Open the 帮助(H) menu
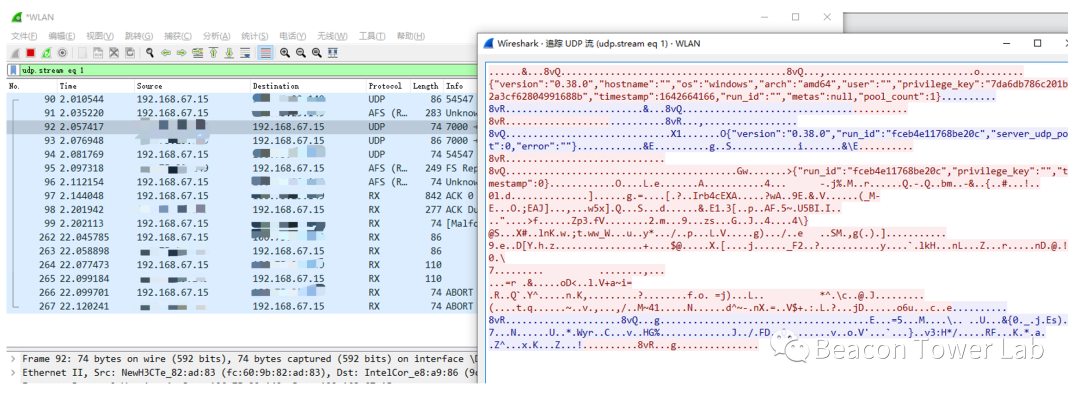This screenshot has height=394, width=1080. (411, 37)
